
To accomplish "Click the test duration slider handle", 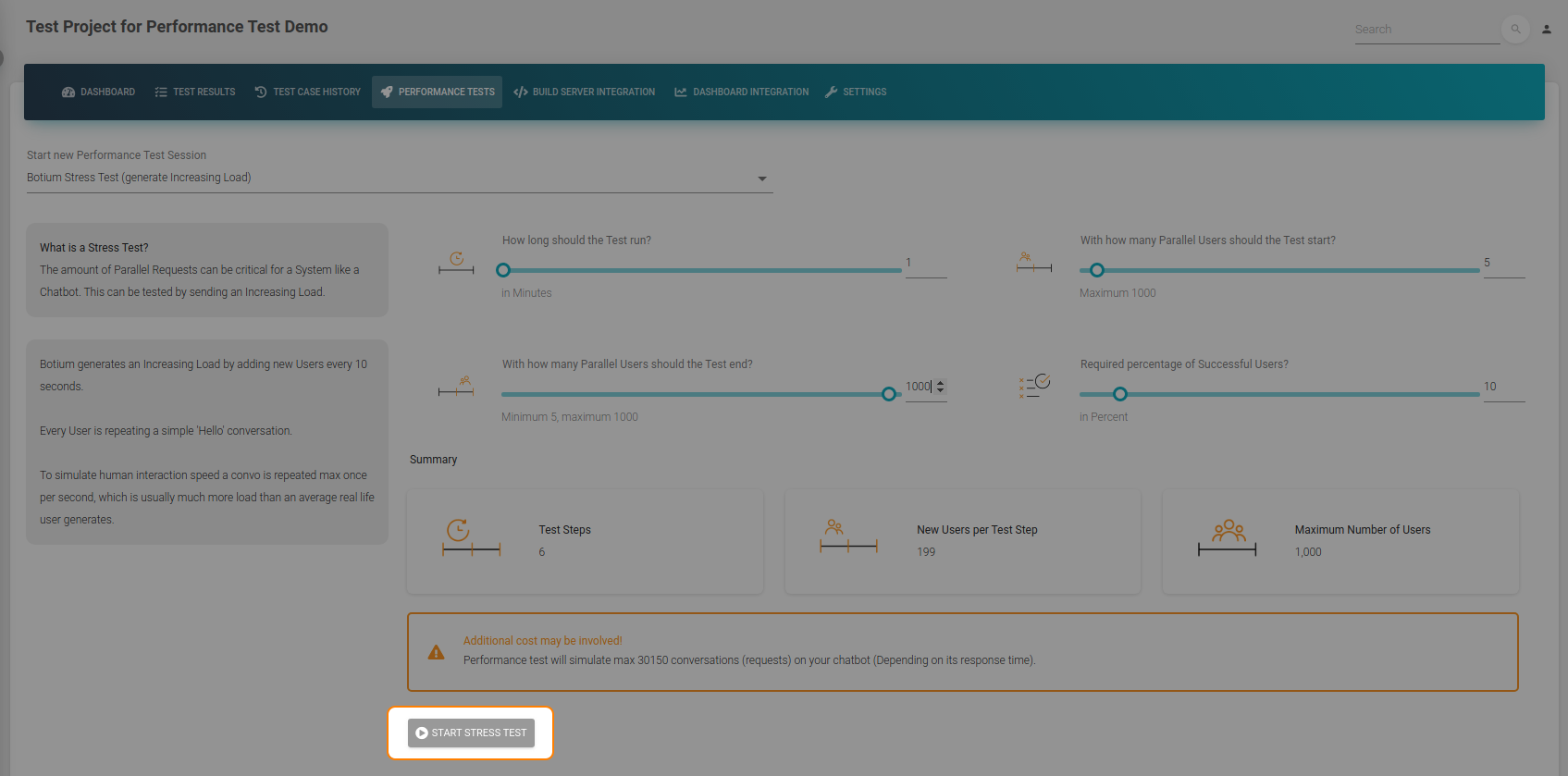I will point(503,270).
